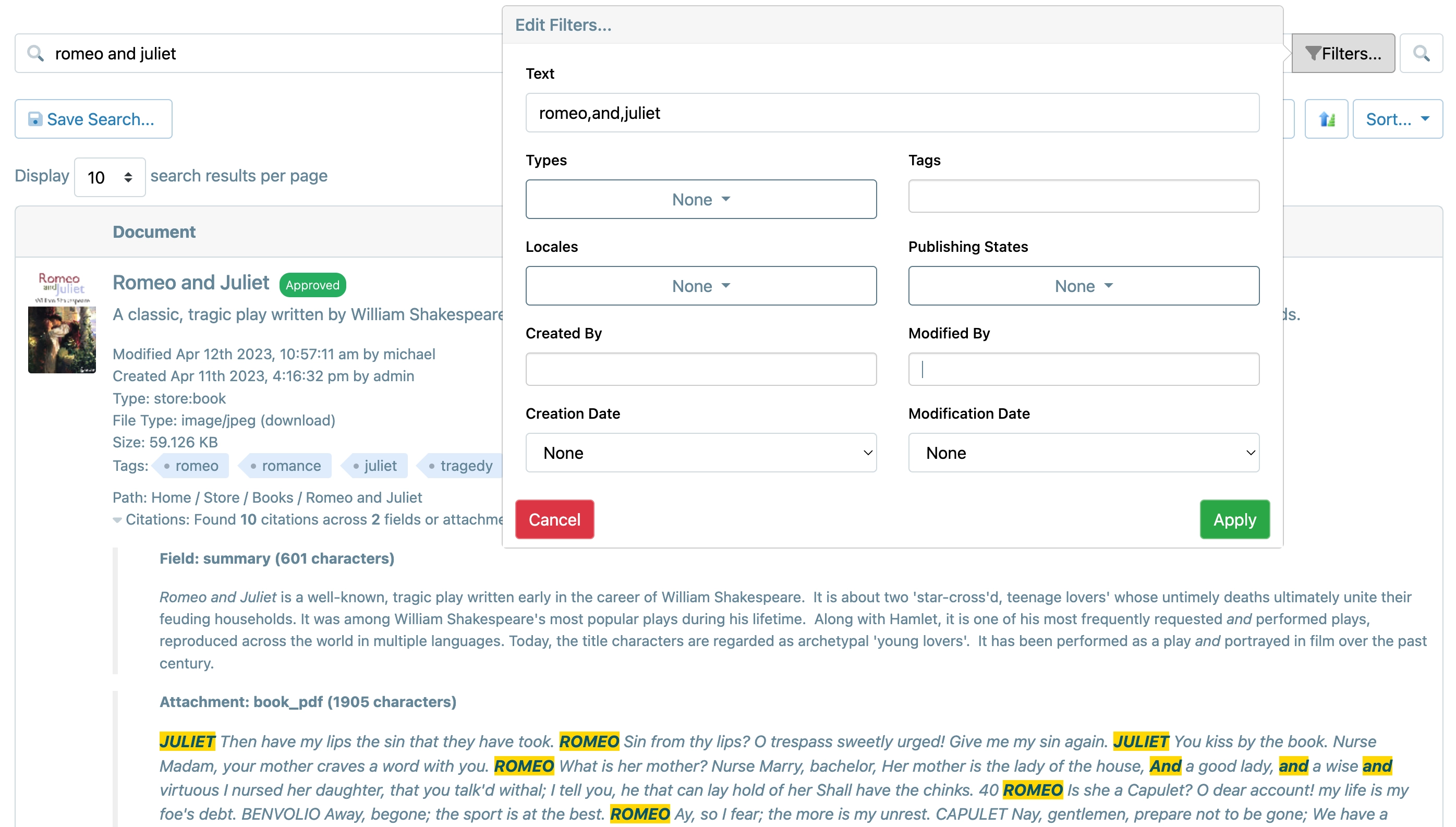Viewport: 1456px width, 827px height.
Task: Open the Publishing States dropdown
Action: (x=1083, y=286)
